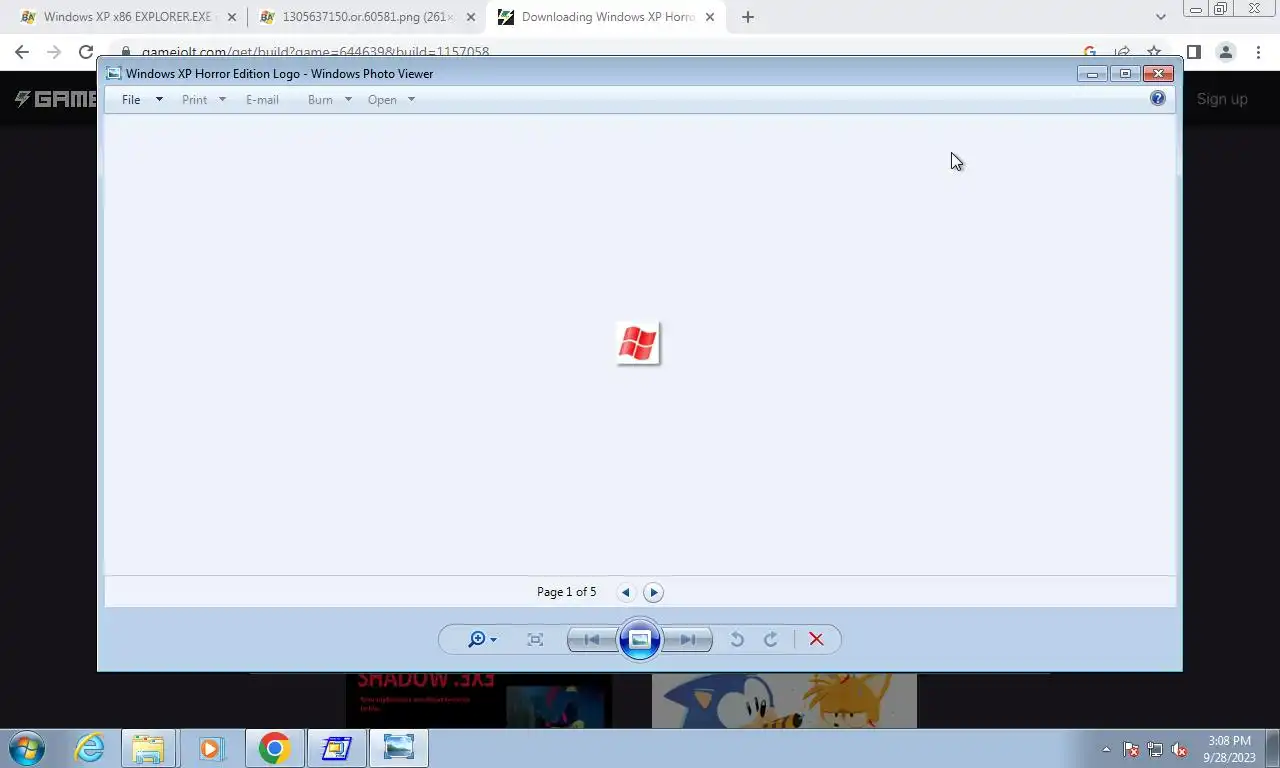Show hidden system tray icons
Screen dimensions: 1280x768
(x=1106, y=749)
